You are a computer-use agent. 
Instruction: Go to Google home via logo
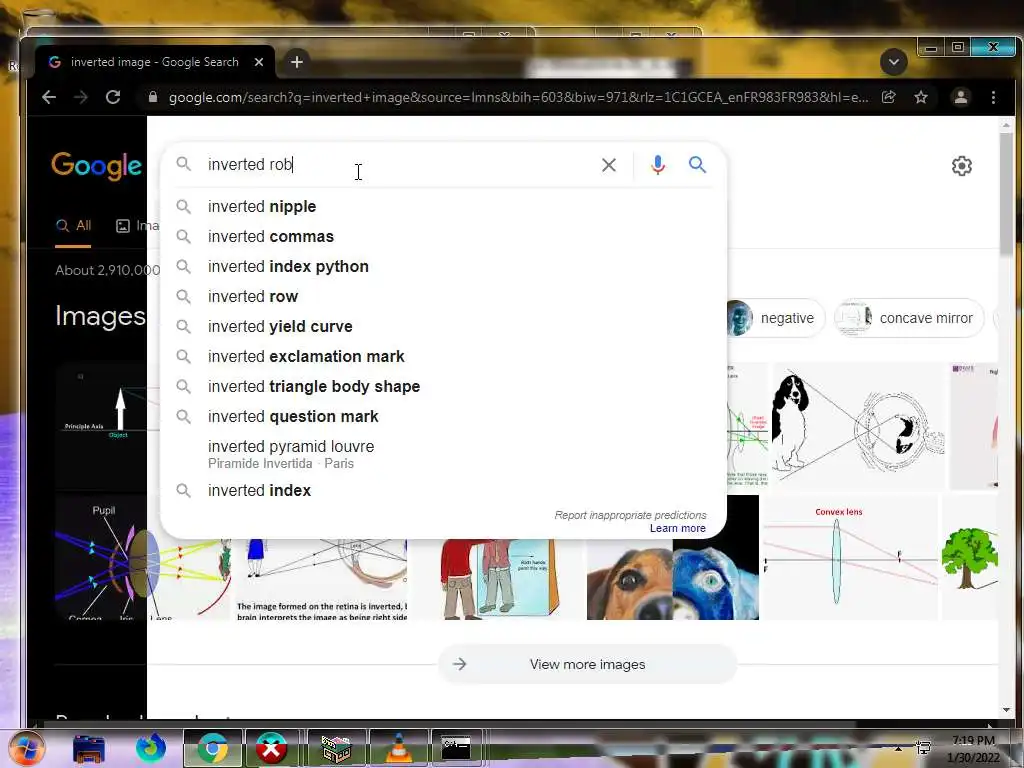[96, 166]
